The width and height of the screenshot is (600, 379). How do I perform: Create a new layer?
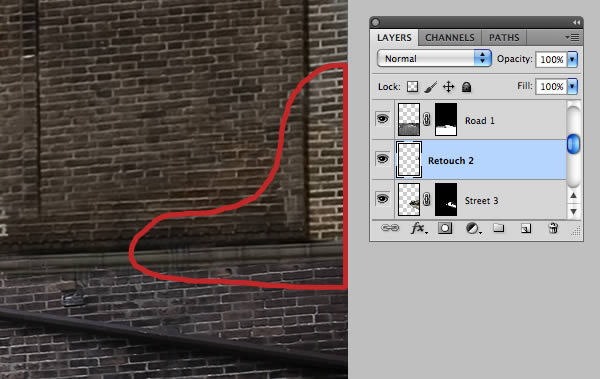pos(526,229)
